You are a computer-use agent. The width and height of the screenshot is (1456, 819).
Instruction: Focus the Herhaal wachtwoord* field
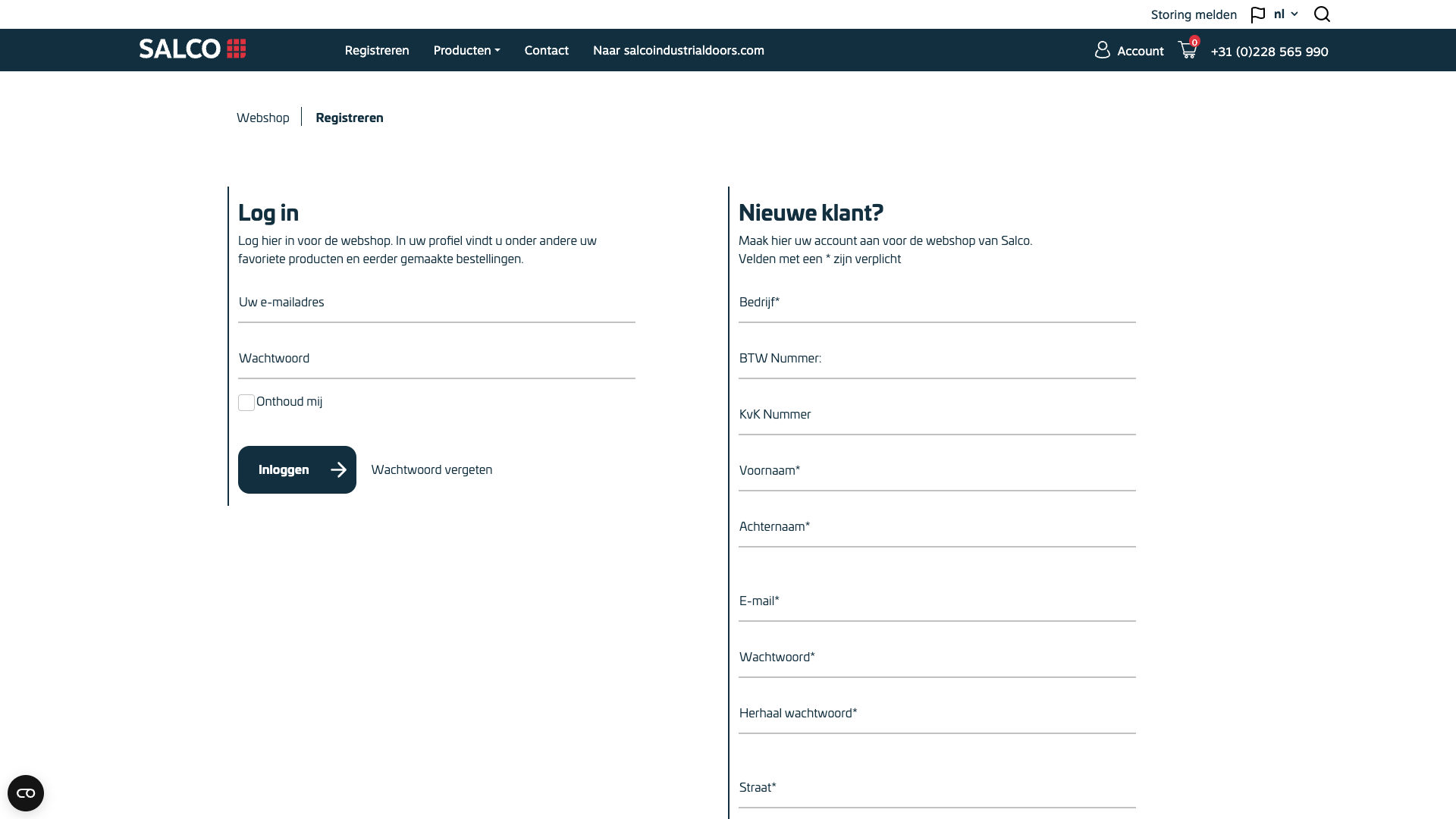click(937, 714)
